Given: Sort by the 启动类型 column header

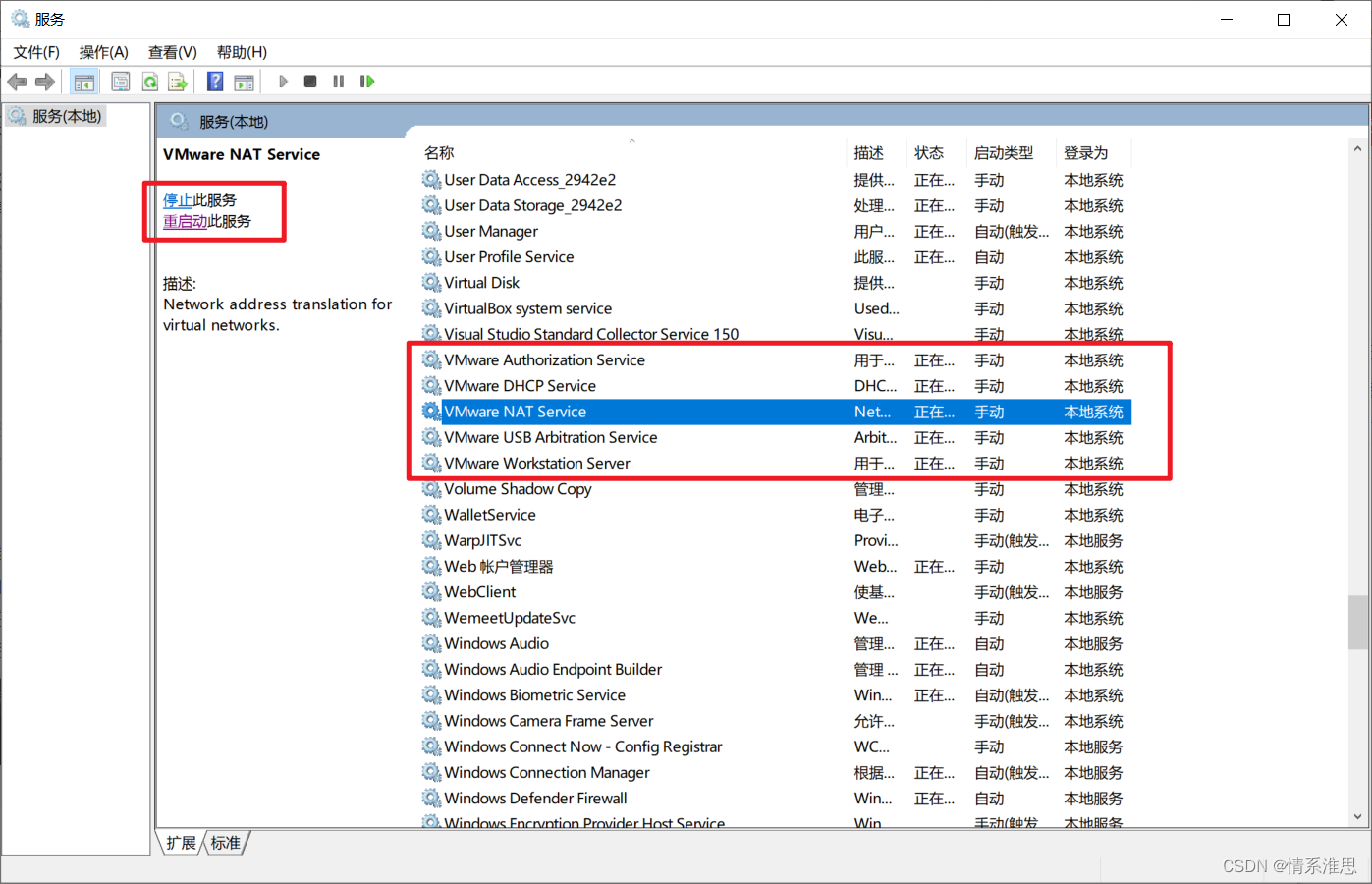Looking at the screenshot, I should coord(1004,153).
